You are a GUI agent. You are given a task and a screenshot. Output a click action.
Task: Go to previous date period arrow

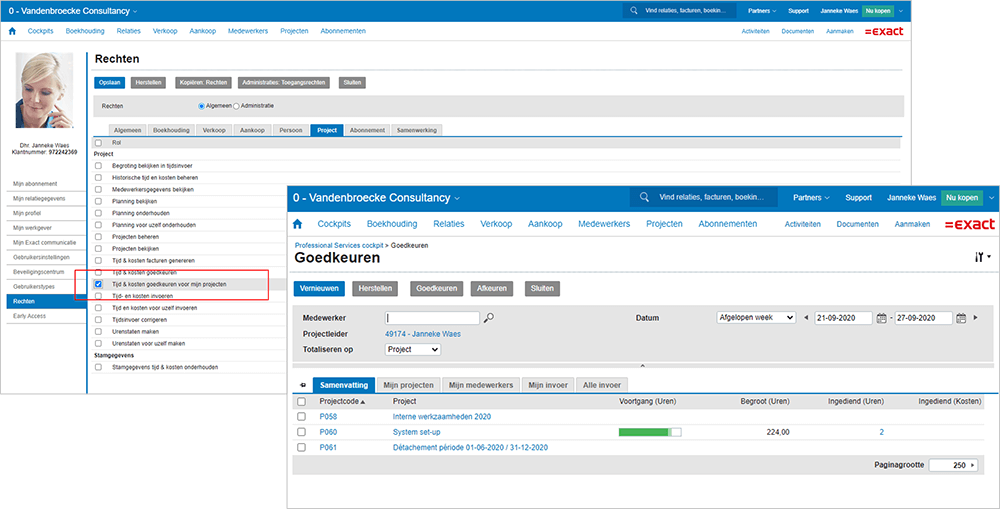(806, 318)
